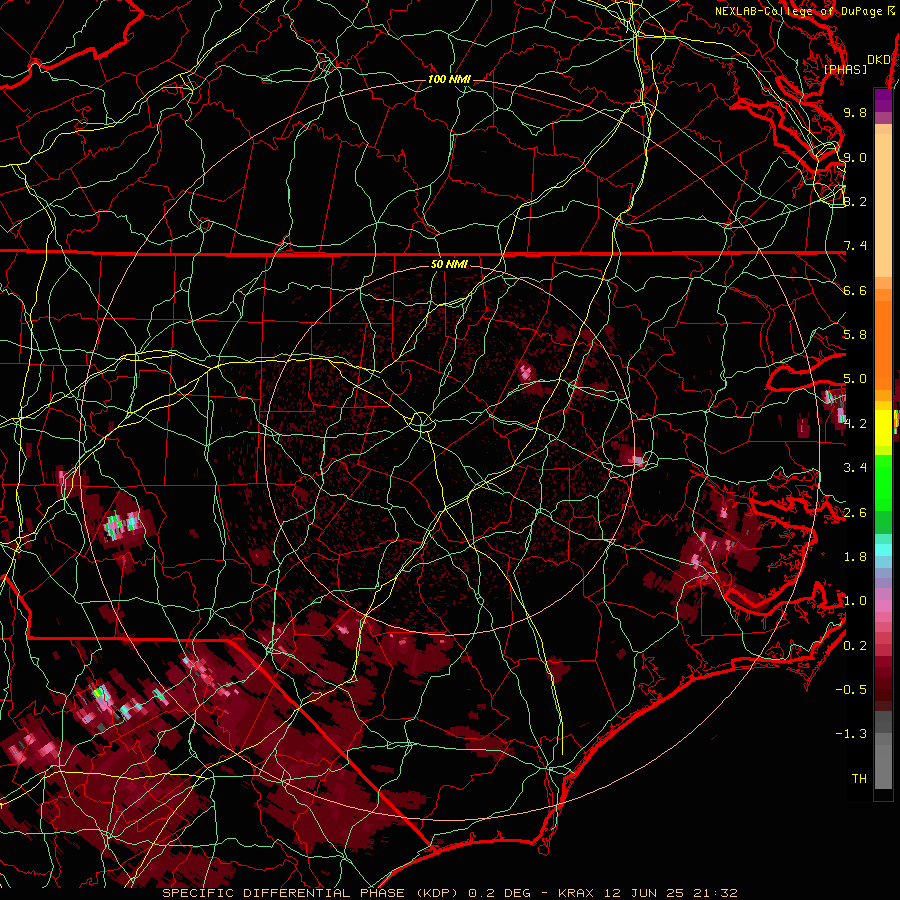Click the TH threshold label on the scale
900x900 pixels.
[859, 779]
